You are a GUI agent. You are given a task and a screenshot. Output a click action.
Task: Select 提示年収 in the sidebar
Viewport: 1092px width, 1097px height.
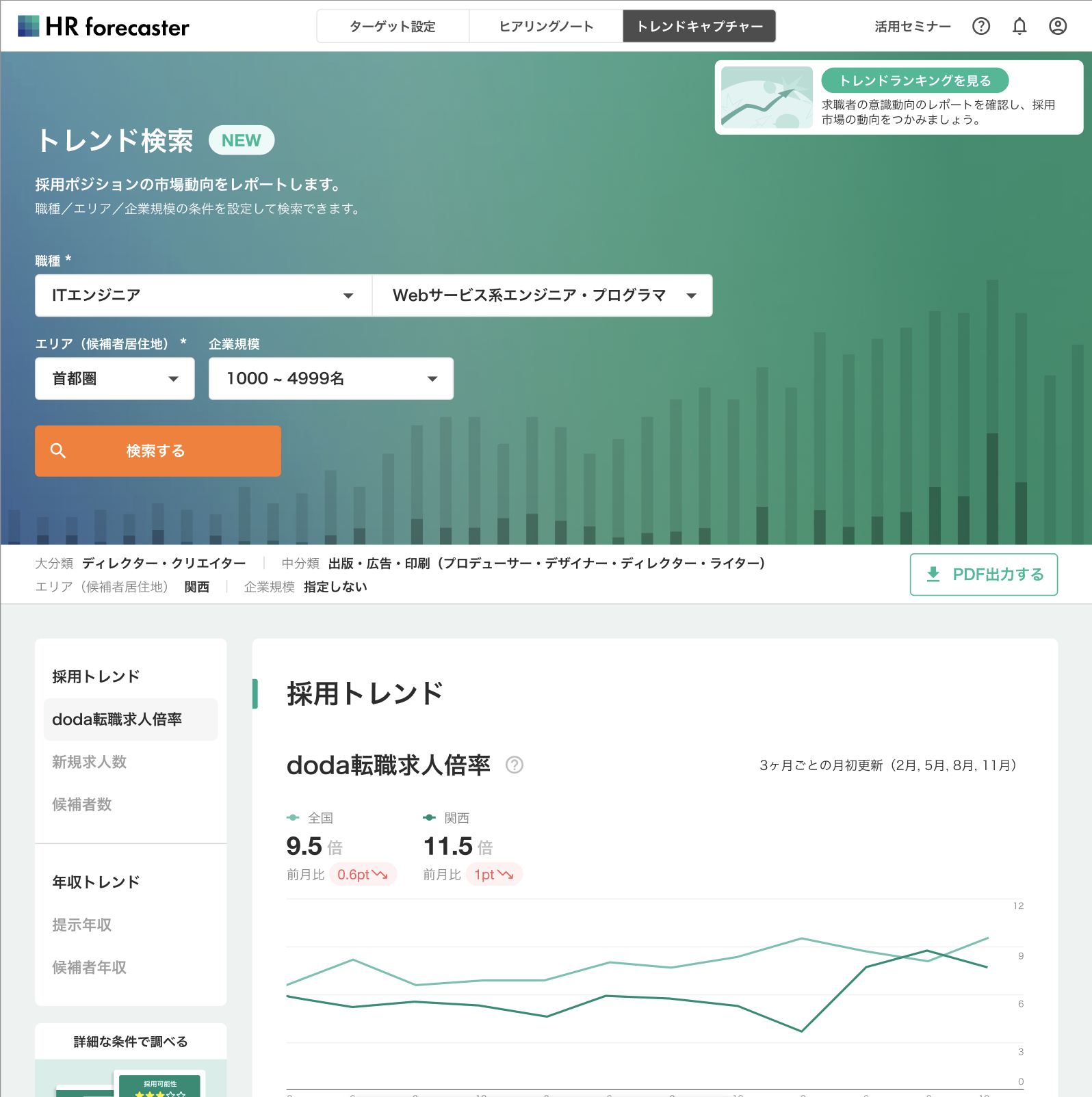click(x=82, y=925)
